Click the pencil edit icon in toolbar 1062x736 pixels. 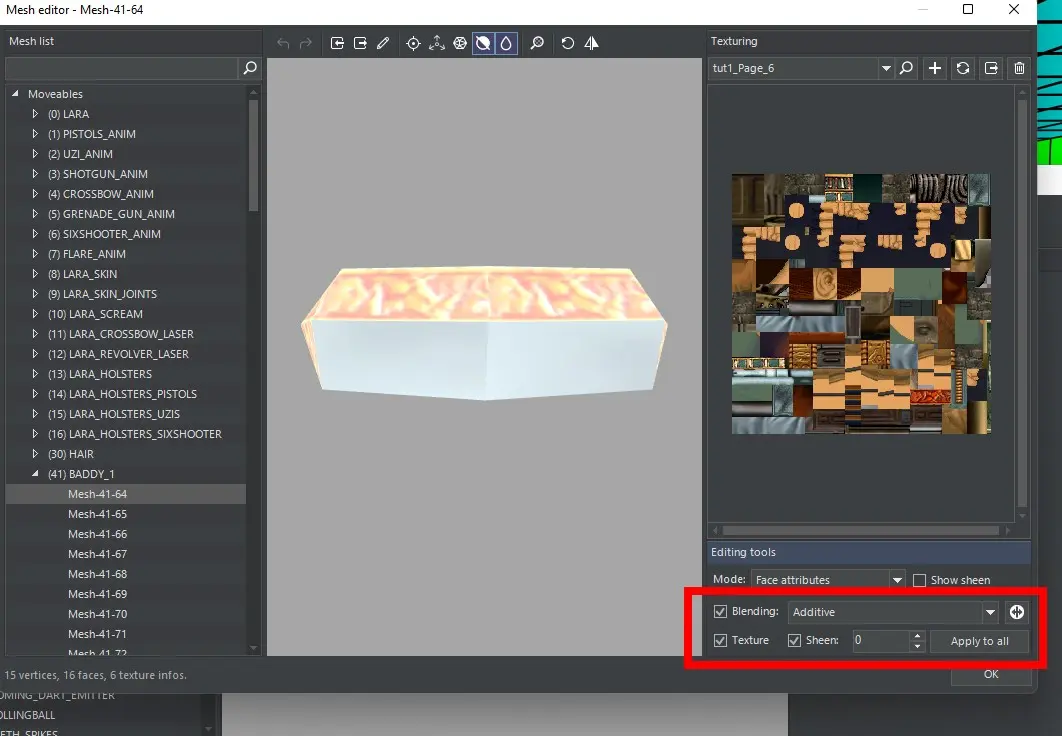pyautogui.click(x=384, y=43)
